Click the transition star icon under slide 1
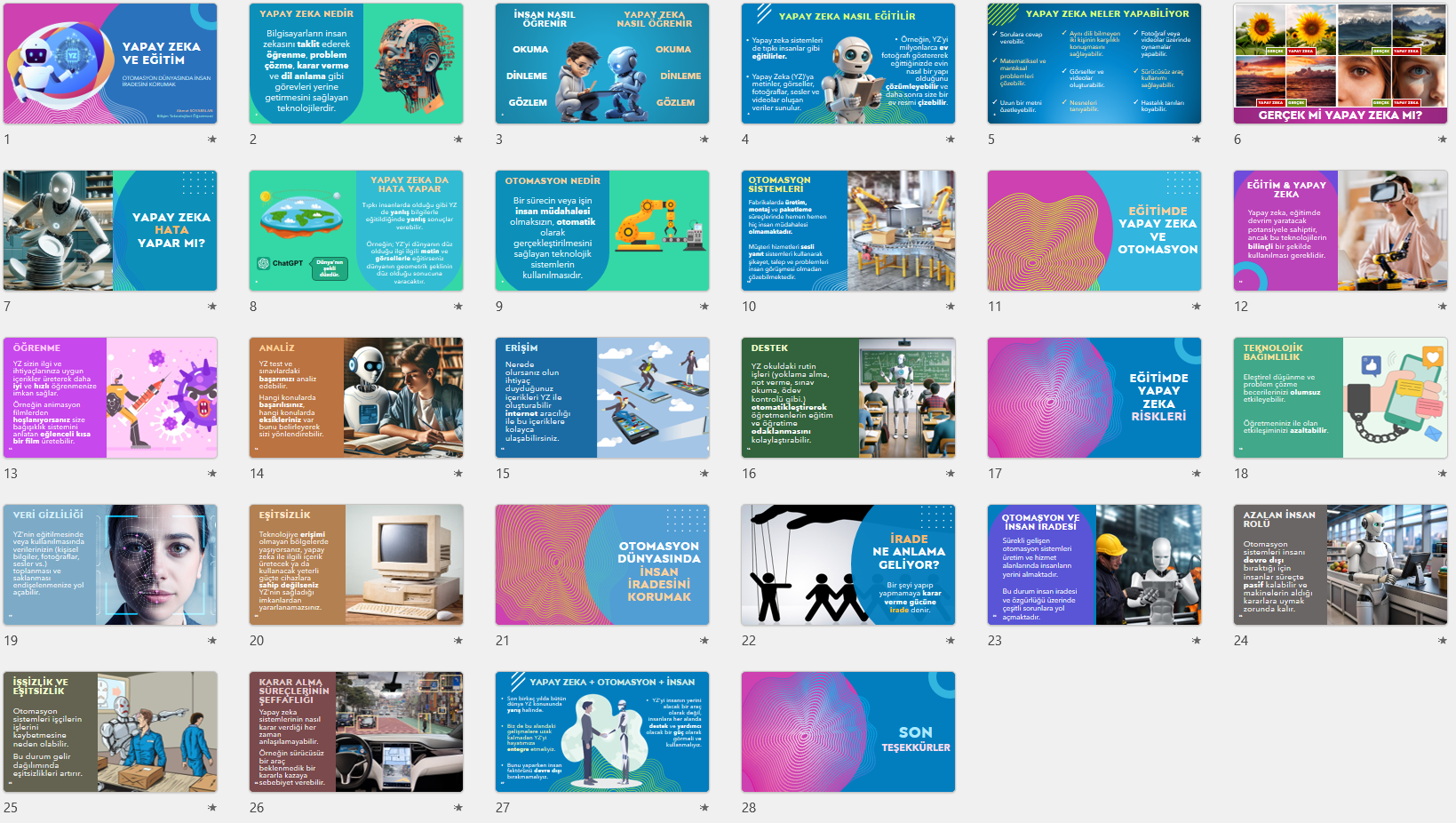 pyautogui.click(x=212, y=140)
